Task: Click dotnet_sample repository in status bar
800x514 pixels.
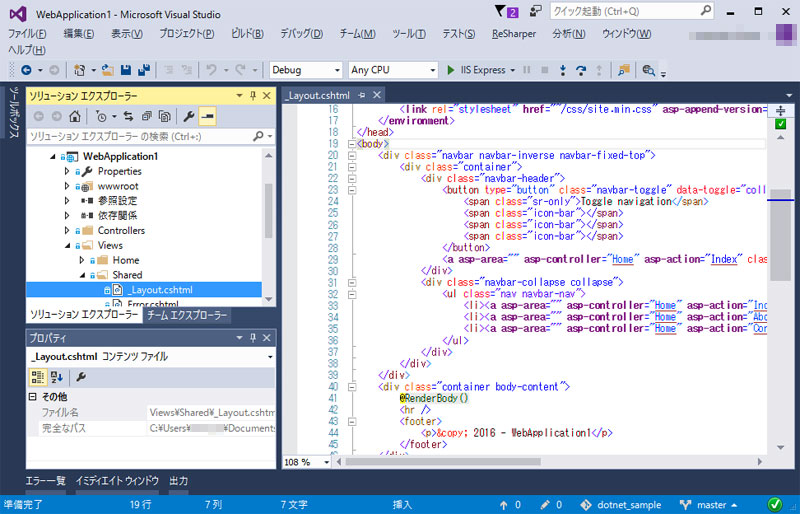Action: [620, 505]
